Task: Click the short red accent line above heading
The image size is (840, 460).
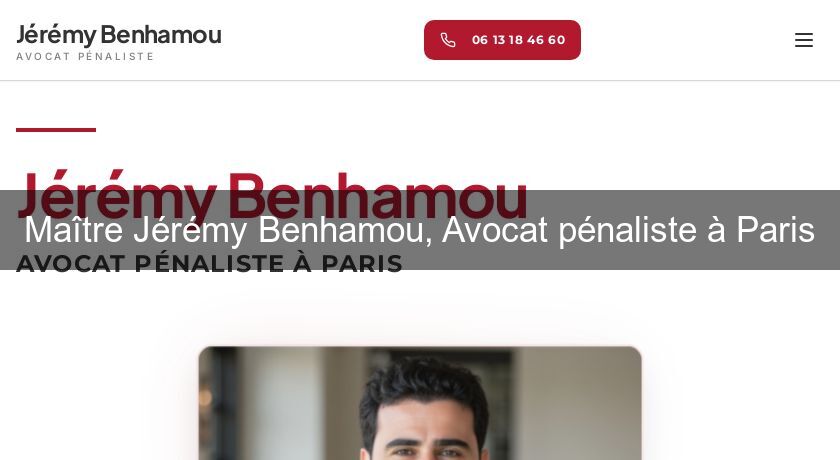Action: [x=56, y=130]
